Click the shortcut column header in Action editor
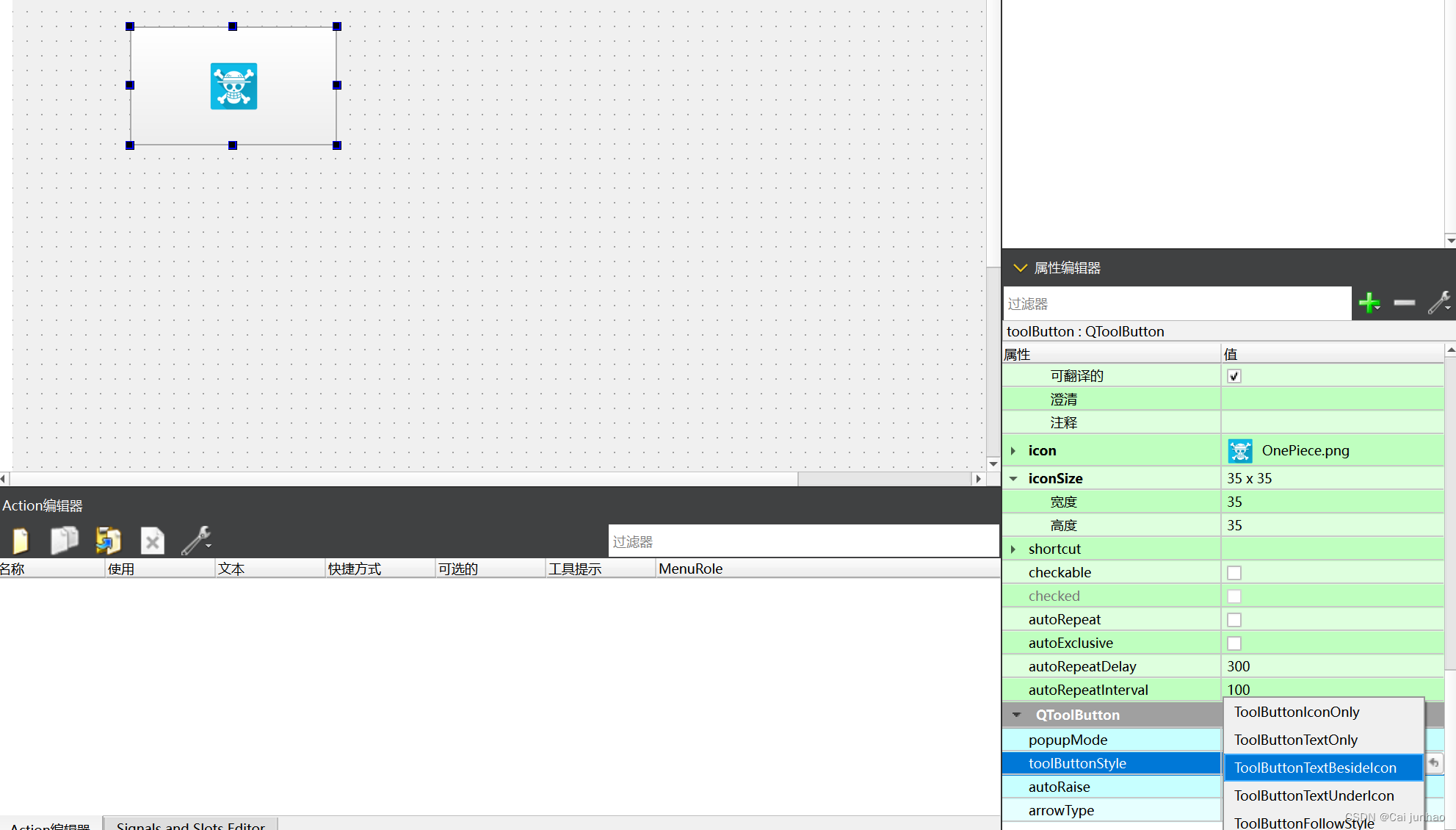Viewport: 1456px width, 830px height. tap(380, 569)
